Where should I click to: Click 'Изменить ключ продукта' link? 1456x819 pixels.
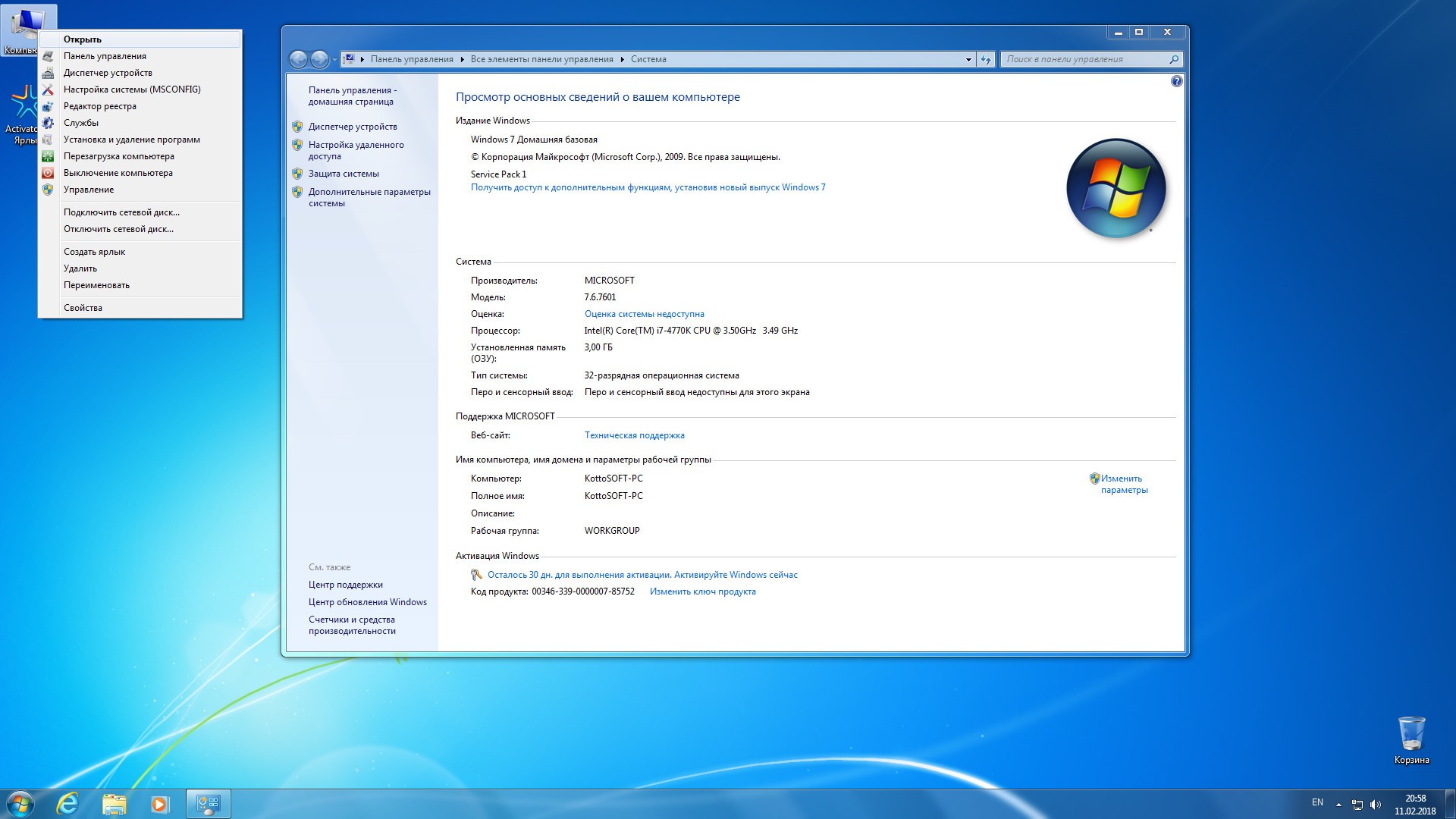click(x=702, y=591)
